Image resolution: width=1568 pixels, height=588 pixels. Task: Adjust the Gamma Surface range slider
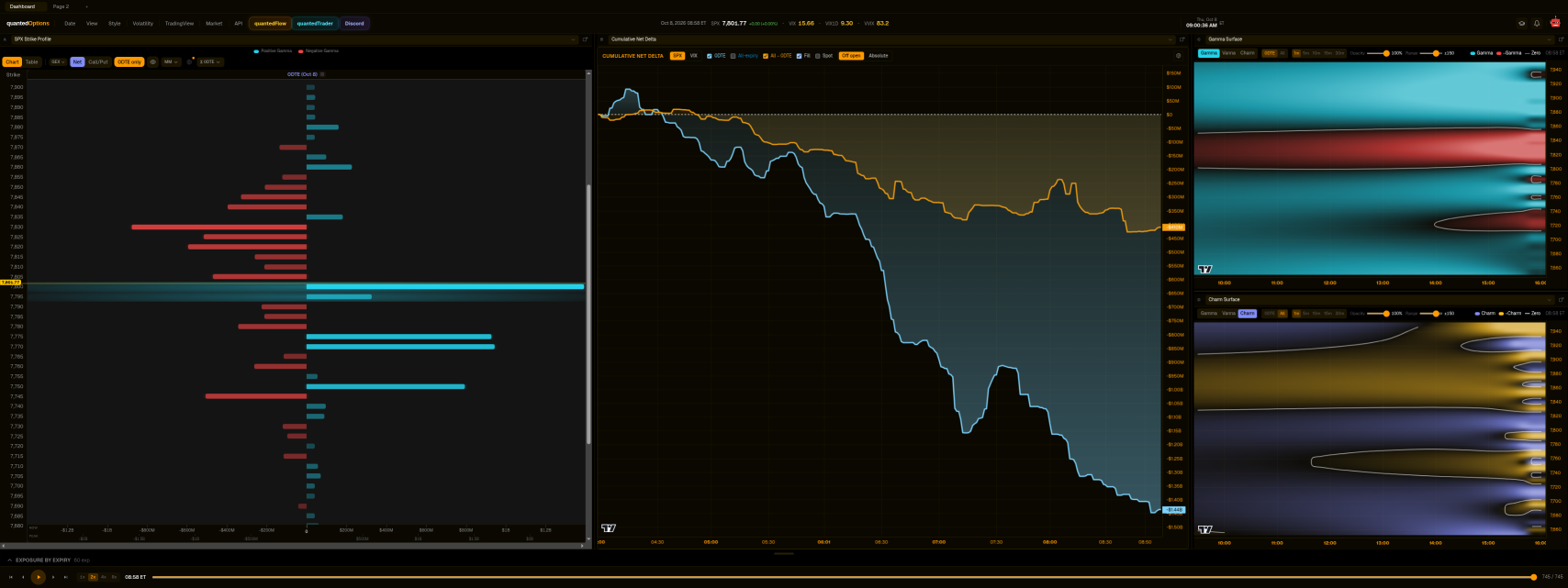pyautogui.click(x=1429, y=53)
